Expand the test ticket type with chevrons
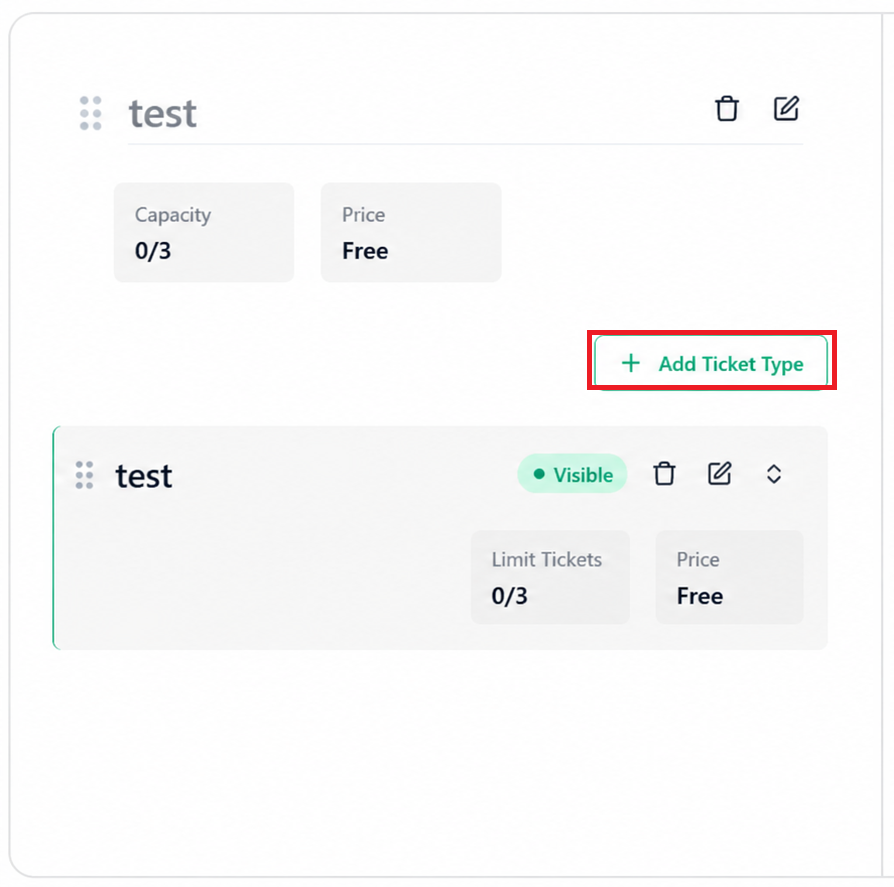 click(x=774, y=474)
